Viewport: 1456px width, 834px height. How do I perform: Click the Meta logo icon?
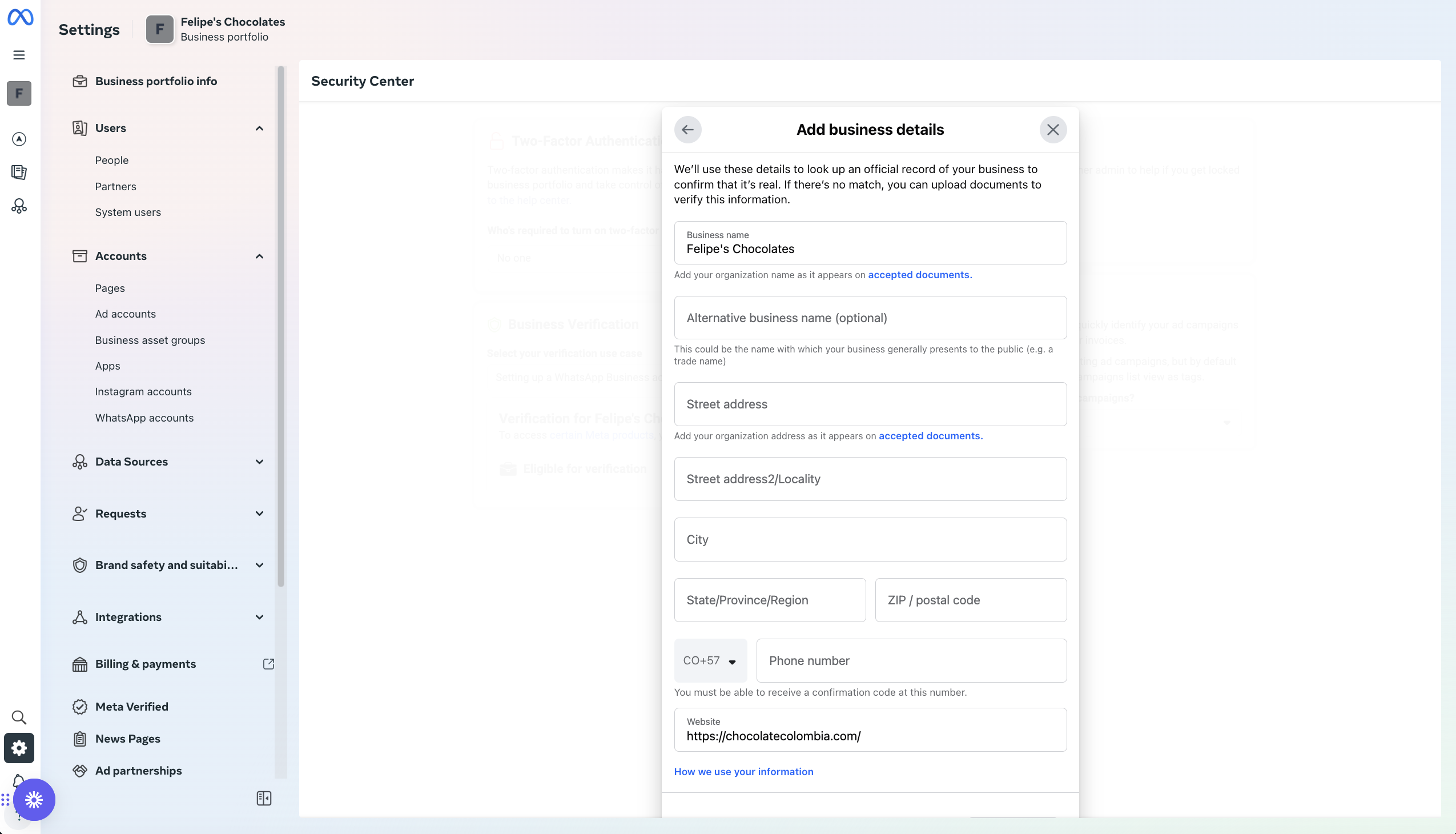point(20,17)
